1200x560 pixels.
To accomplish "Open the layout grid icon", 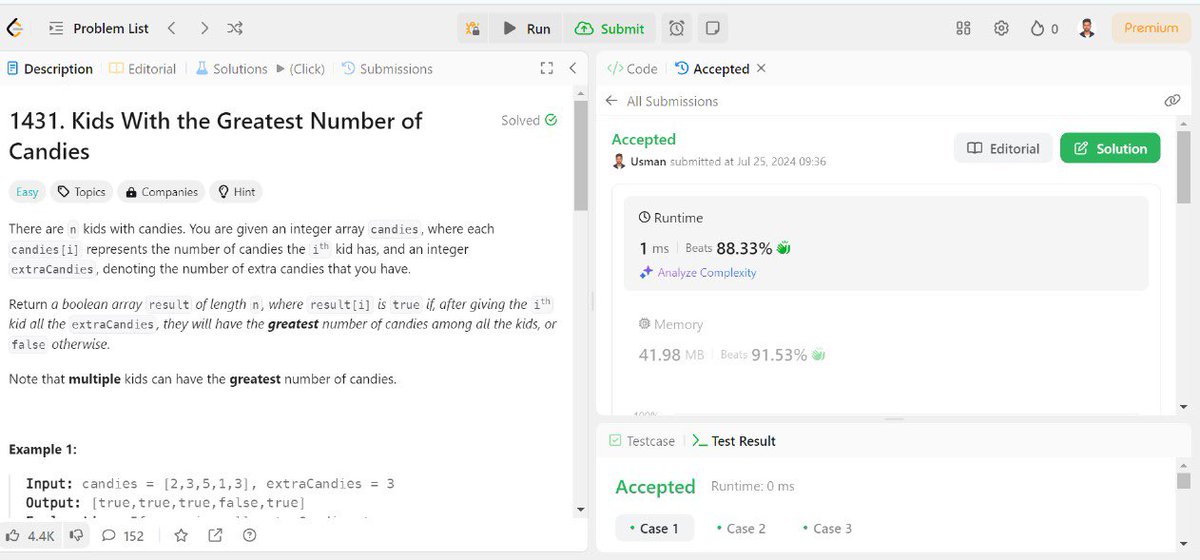I will pos(964,28).
